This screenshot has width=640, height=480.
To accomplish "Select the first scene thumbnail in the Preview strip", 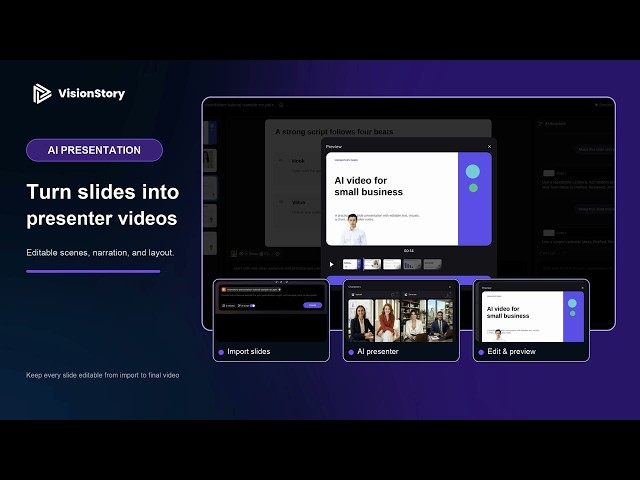I will [352, 264].
